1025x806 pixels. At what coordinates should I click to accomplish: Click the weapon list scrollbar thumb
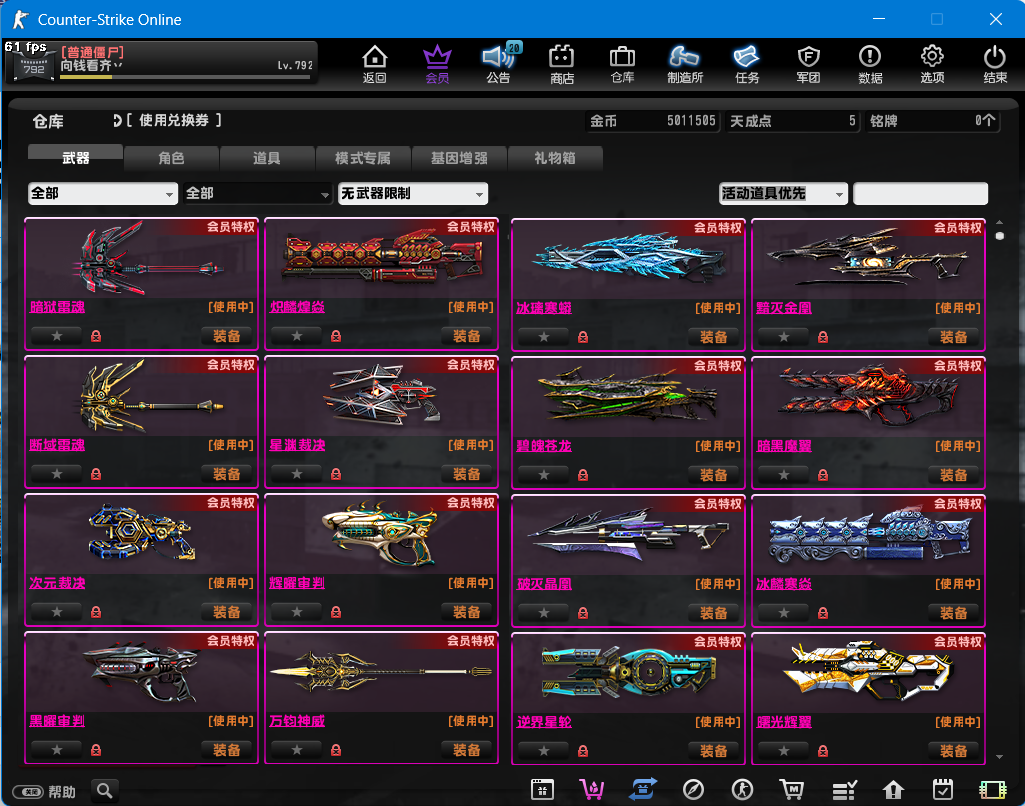[x=1000, y=235]
